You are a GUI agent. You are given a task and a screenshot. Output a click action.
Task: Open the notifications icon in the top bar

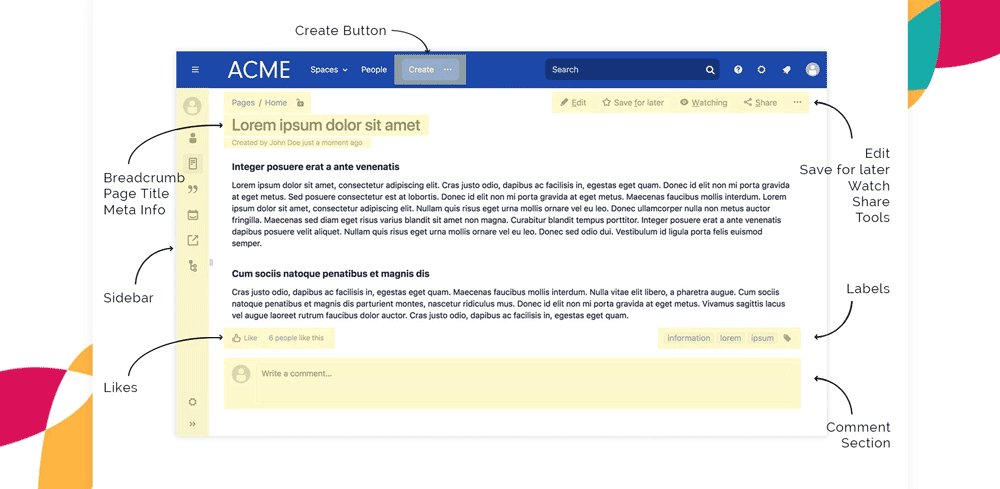click(786, 70)
